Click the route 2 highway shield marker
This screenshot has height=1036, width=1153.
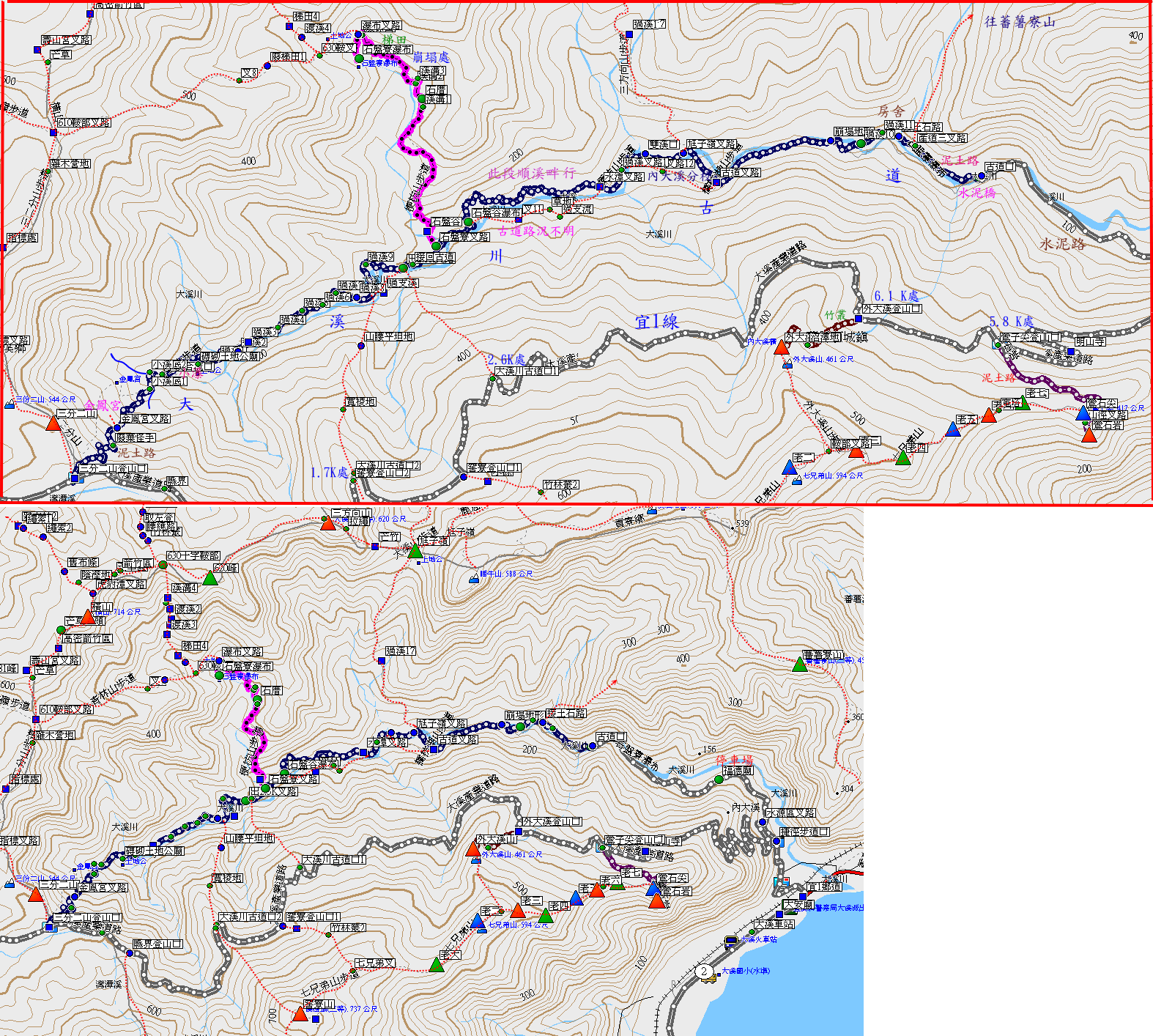click(x=704, y=972)
